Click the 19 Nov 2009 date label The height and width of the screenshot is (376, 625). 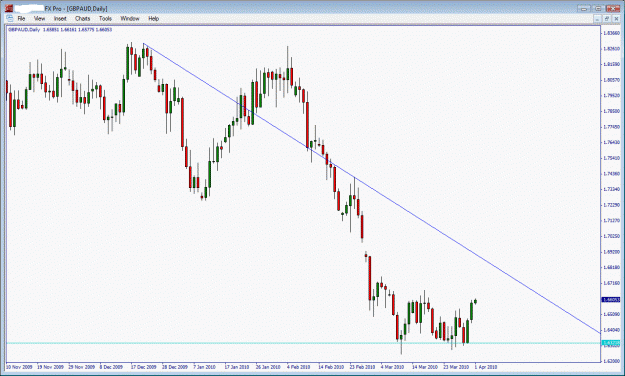(51, 367)
